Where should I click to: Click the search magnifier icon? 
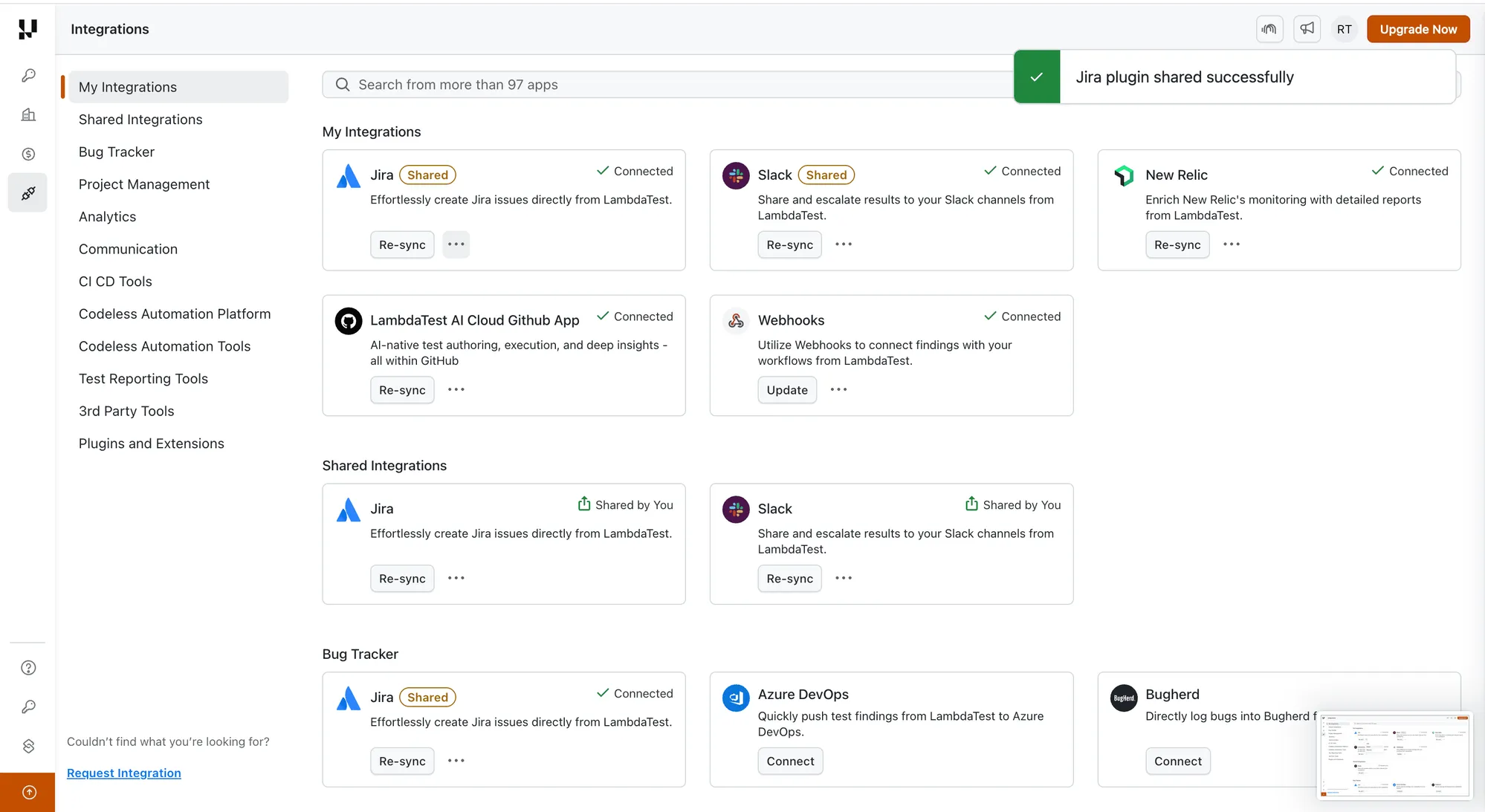pos(343,85)
